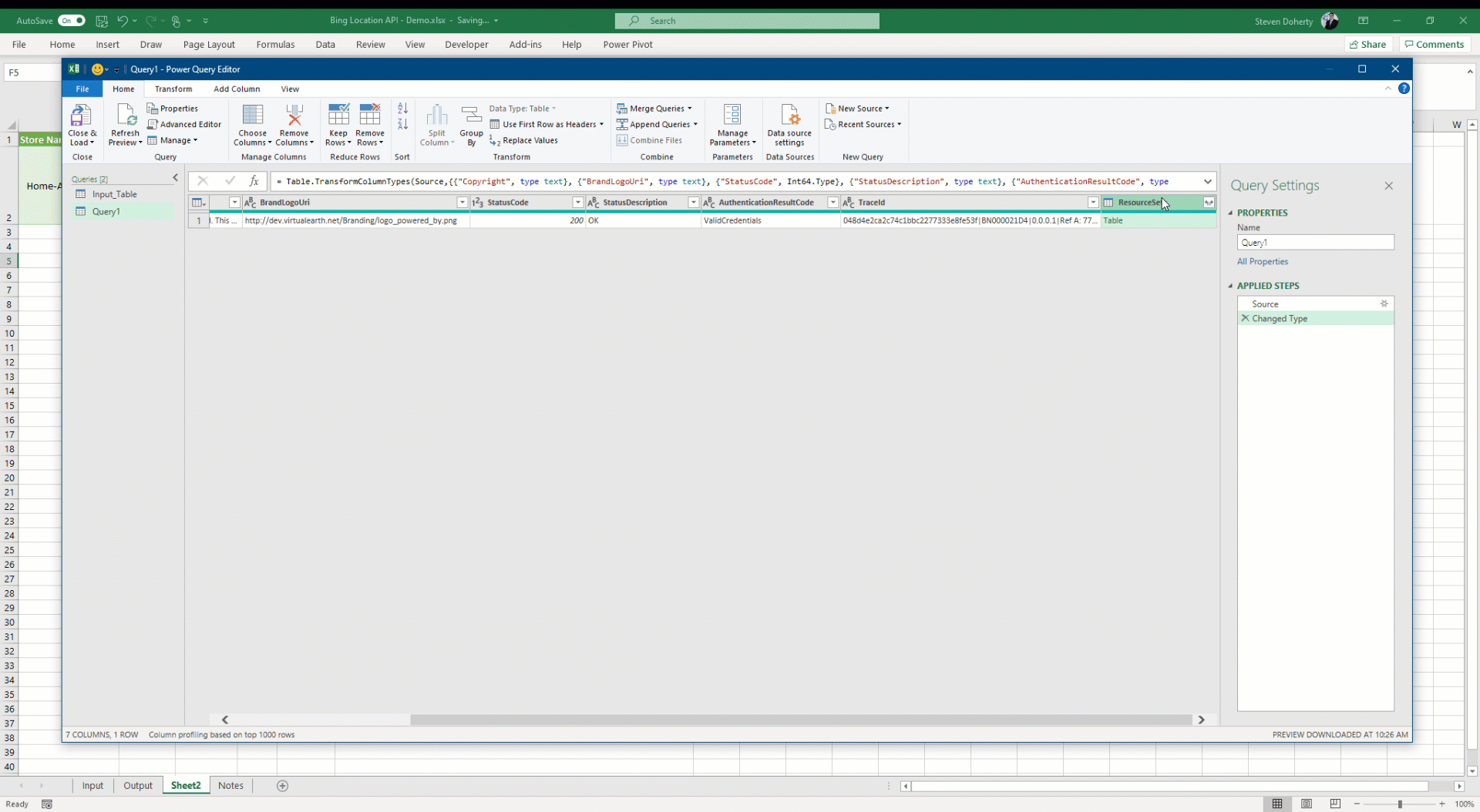Click the Power Query help icon

(1404, 89)
